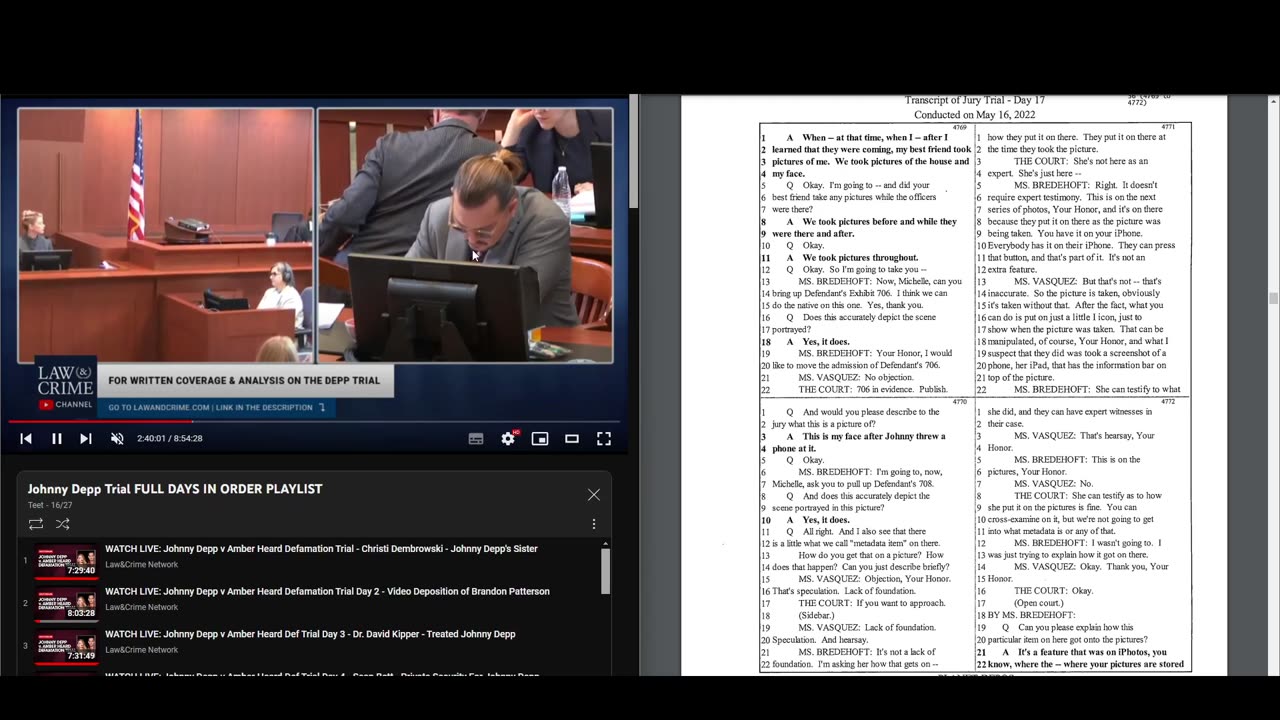Image resolution: width=1280 pixels, height=720 pixels.
Task: Click 'MS. VASQUEZ: That's hearsay, Your' line
Action: [1084, 436]
